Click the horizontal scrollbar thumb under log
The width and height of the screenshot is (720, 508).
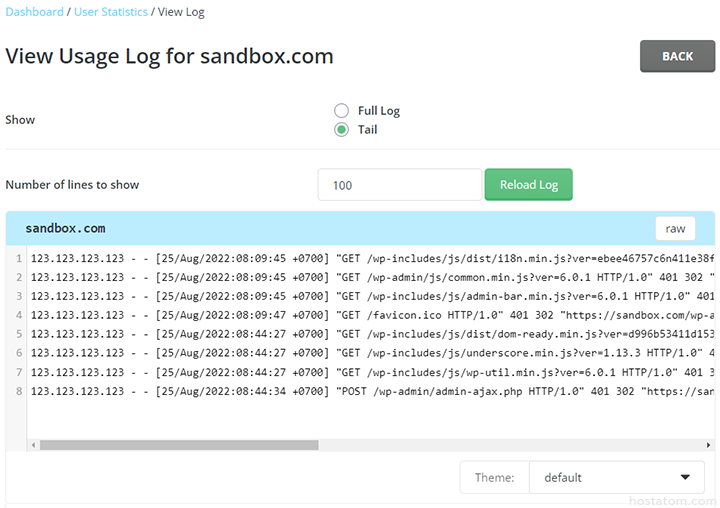(178, 445)
